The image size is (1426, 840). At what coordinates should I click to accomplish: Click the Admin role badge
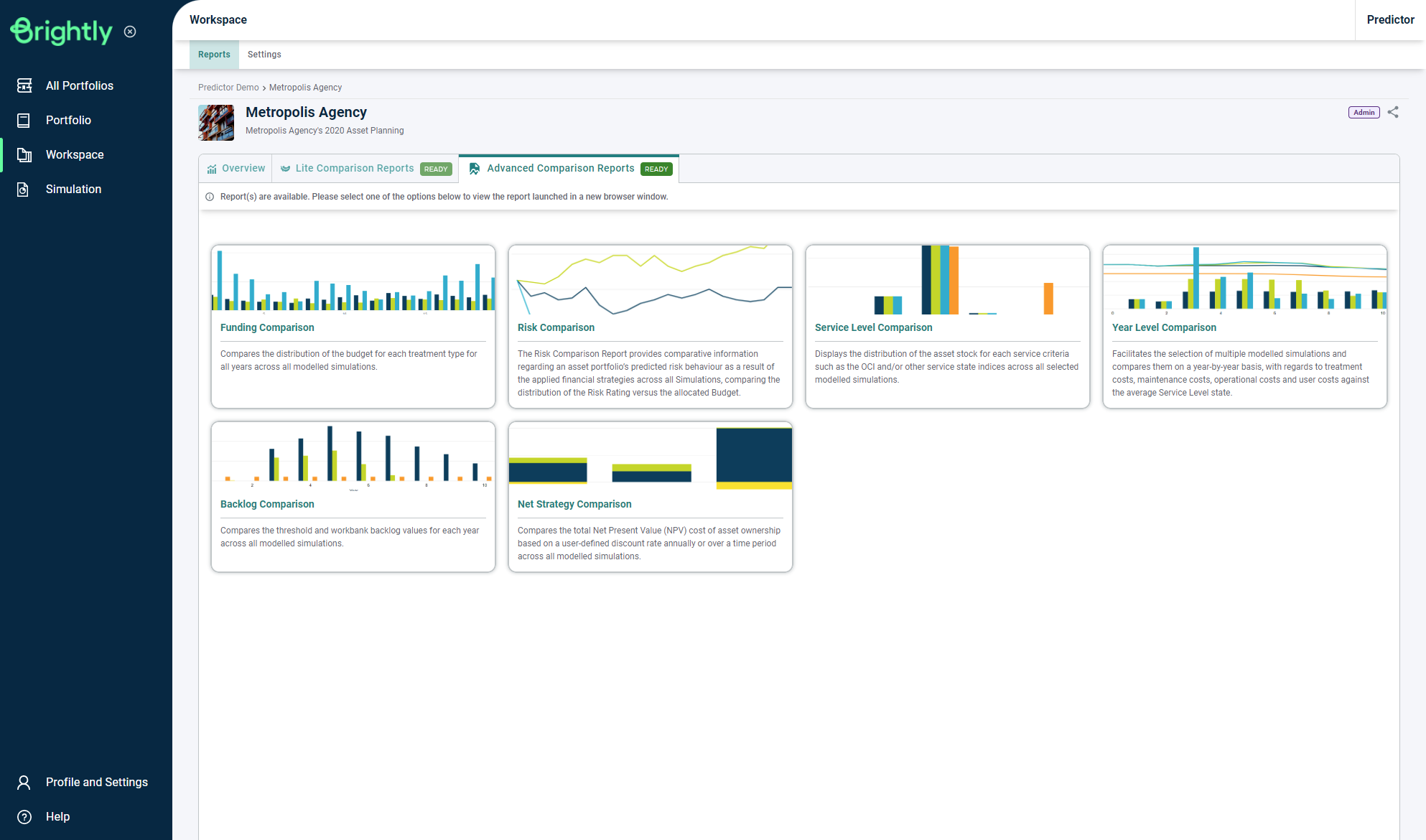(x=1364, y=112)
